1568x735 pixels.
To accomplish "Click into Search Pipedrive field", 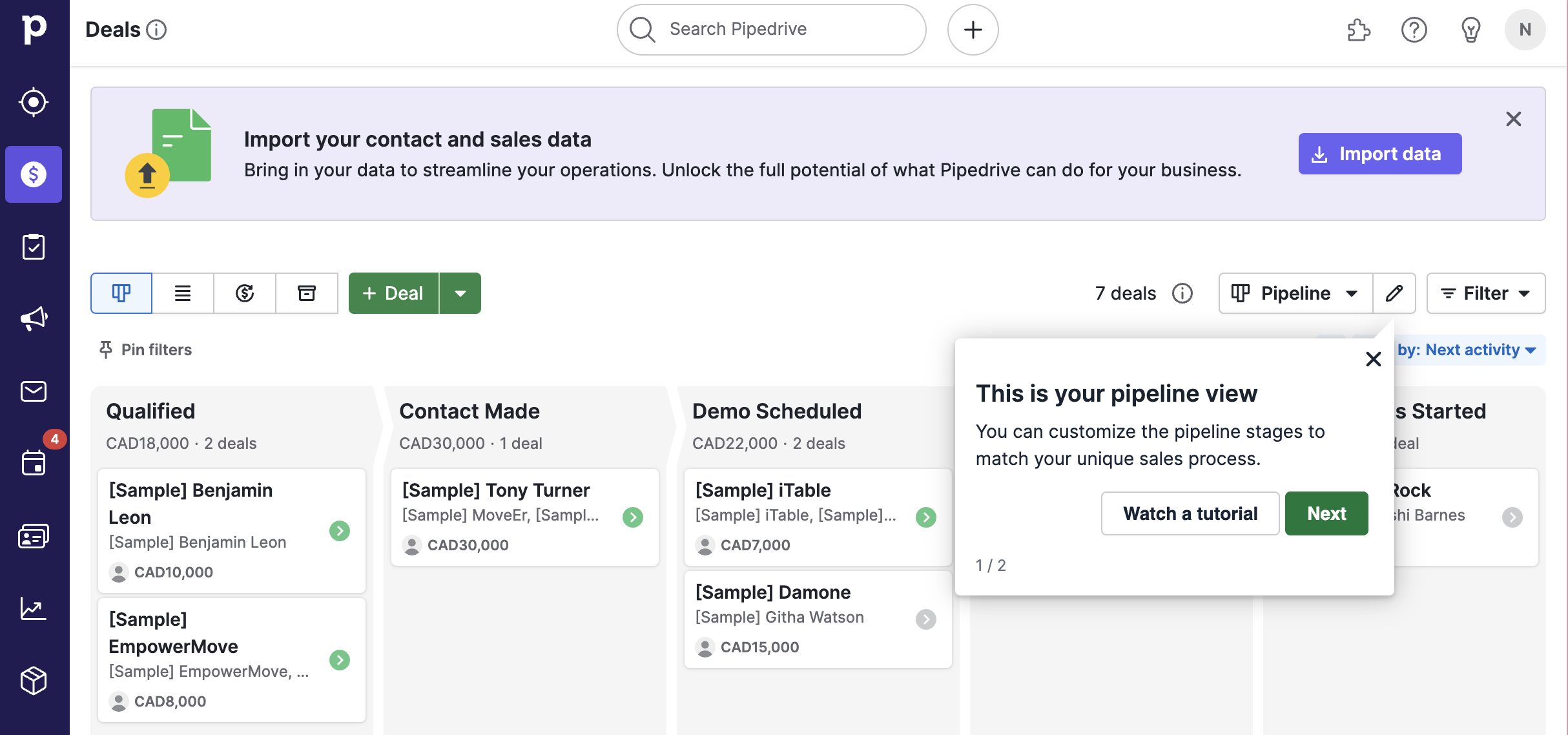I will (x=772, y=30).
